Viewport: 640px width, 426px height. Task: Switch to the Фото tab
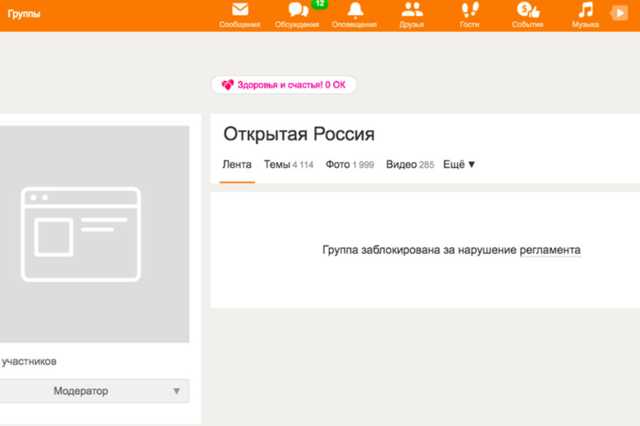[x=349, y=164]
